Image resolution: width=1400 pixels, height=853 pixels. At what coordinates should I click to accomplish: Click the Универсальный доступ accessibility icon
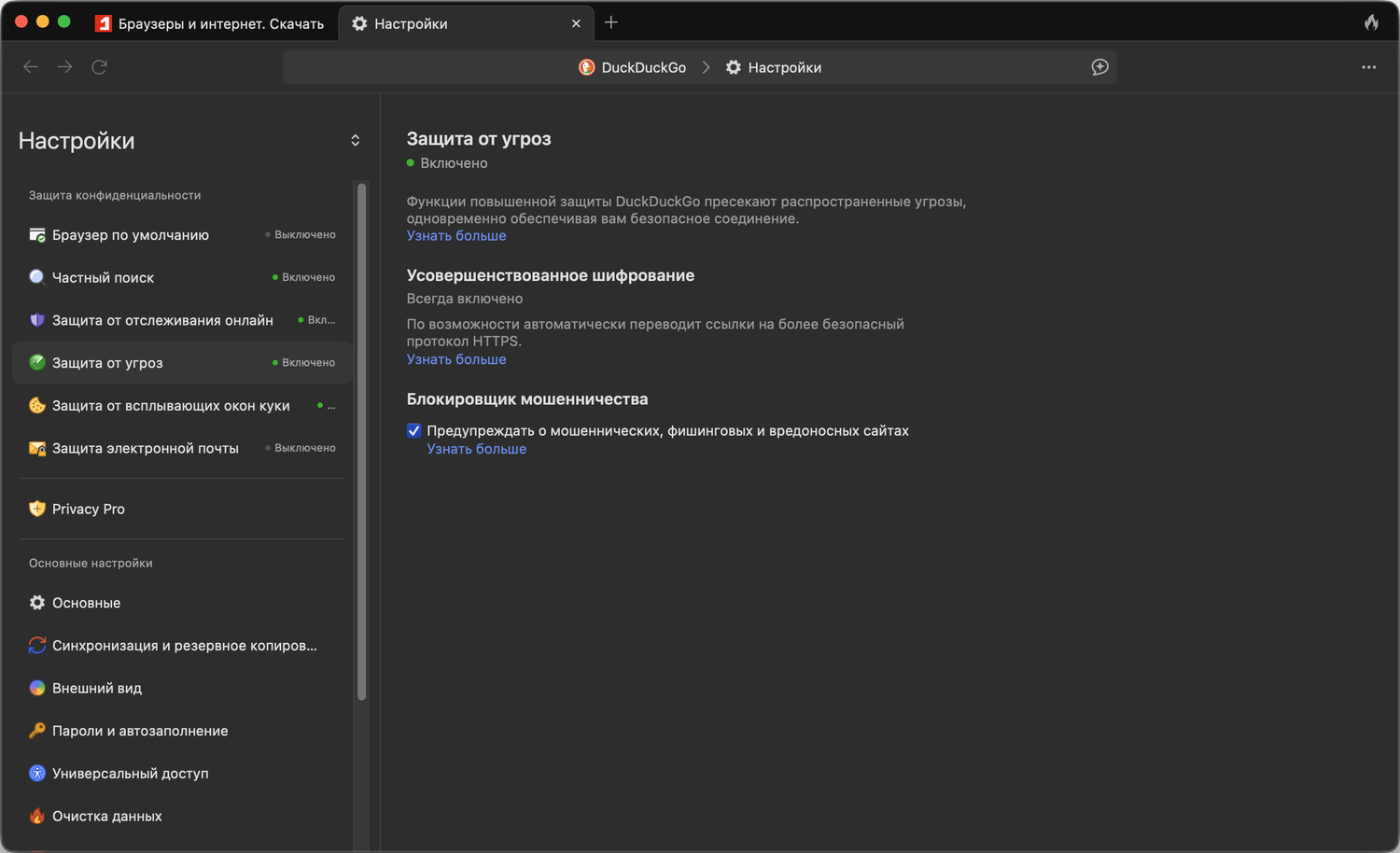pyautogui.click(x=37, y=774)
